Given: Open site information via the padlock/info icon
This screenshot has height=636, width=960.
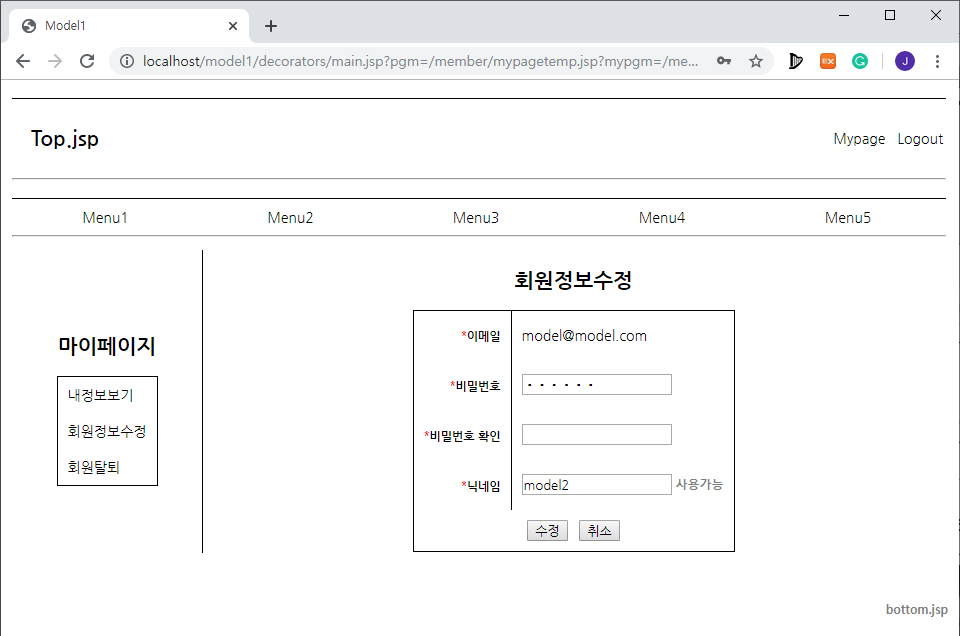Looking at the screenshot, I should pos(126,61).
